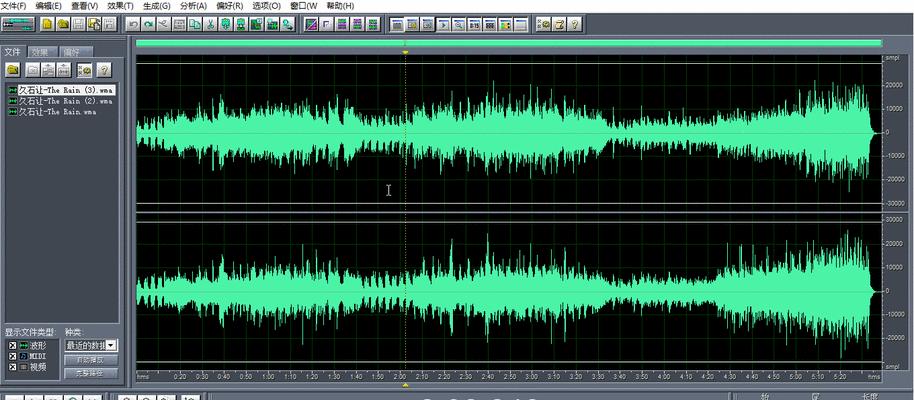This screenshot has width=914, height=400.
Task: Open file using file panel folder icon
Action: point(13,69)
